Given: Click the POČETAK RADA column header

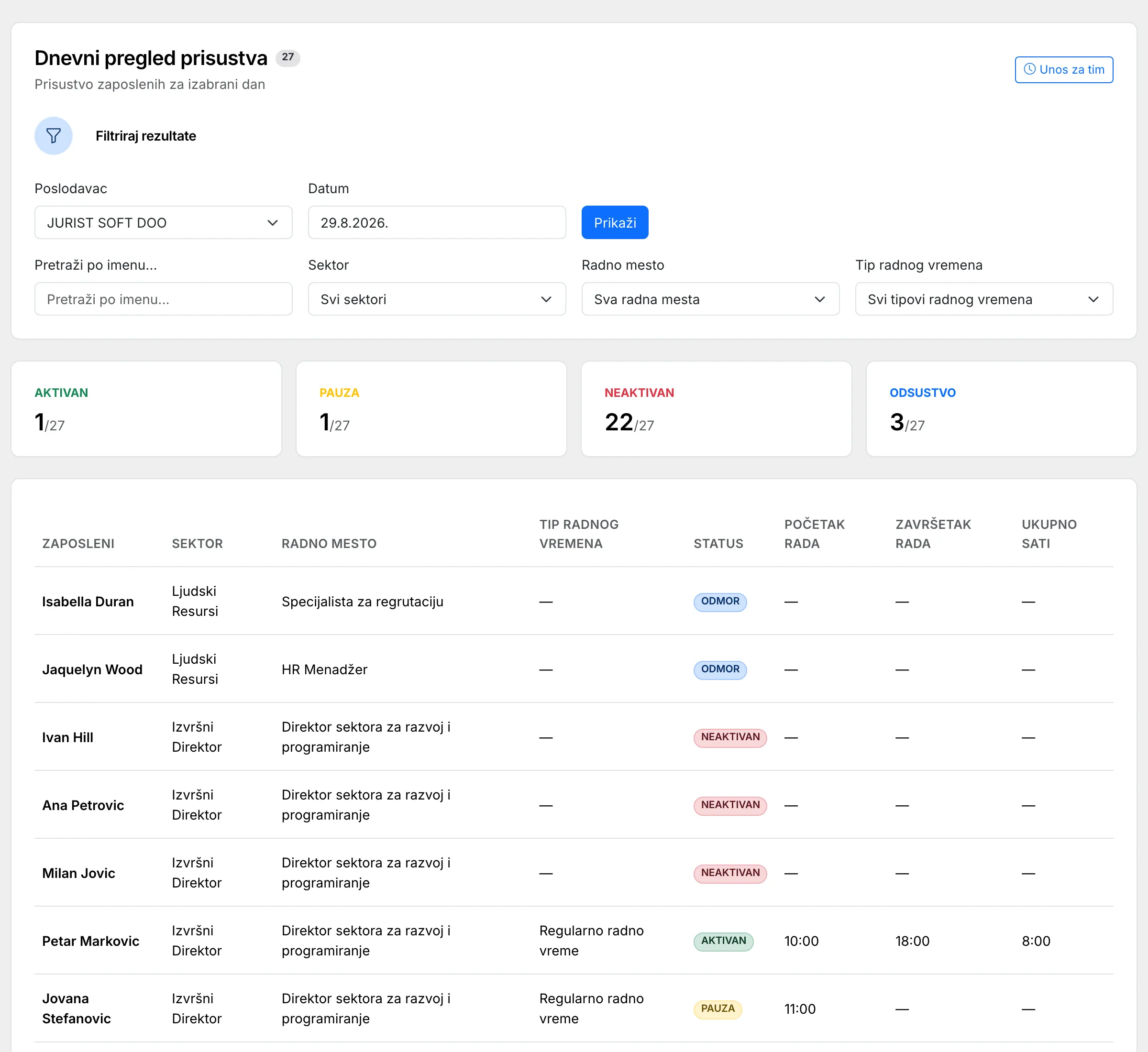Looking at the screenshot, I should 814,534.
